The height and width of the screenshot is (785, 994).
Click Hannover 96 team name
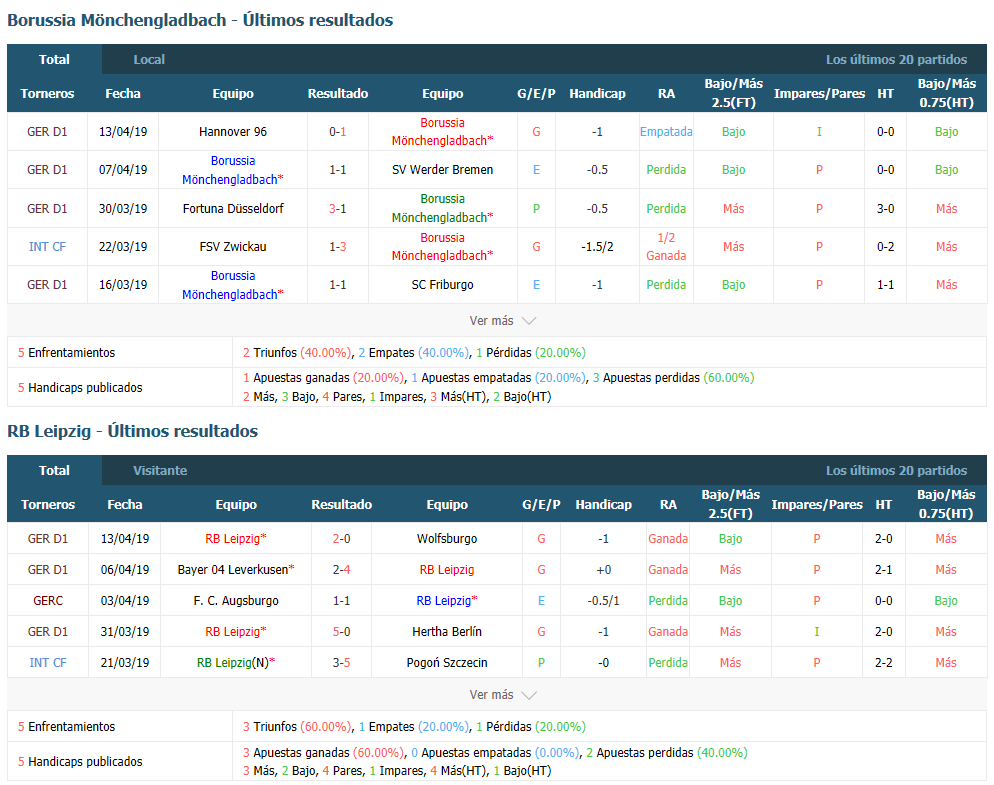(x=233, y=132)
